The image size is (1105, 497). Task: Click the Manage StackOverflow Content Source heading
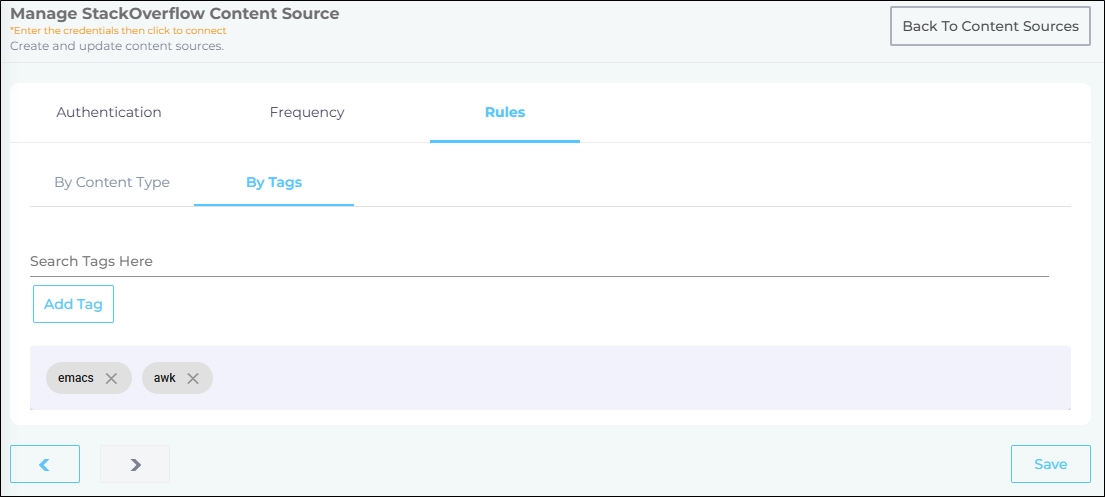coord(175,14)
